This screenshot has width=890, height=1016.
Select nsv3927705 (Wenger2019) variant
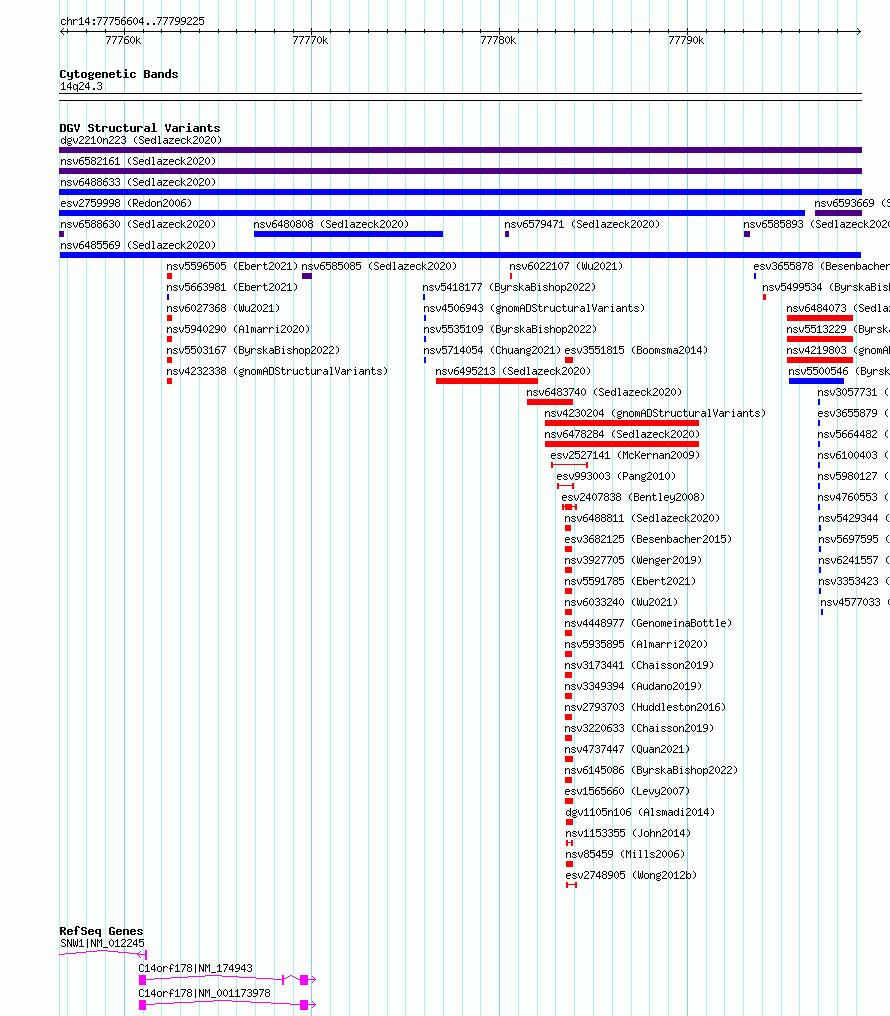[633, 560]
